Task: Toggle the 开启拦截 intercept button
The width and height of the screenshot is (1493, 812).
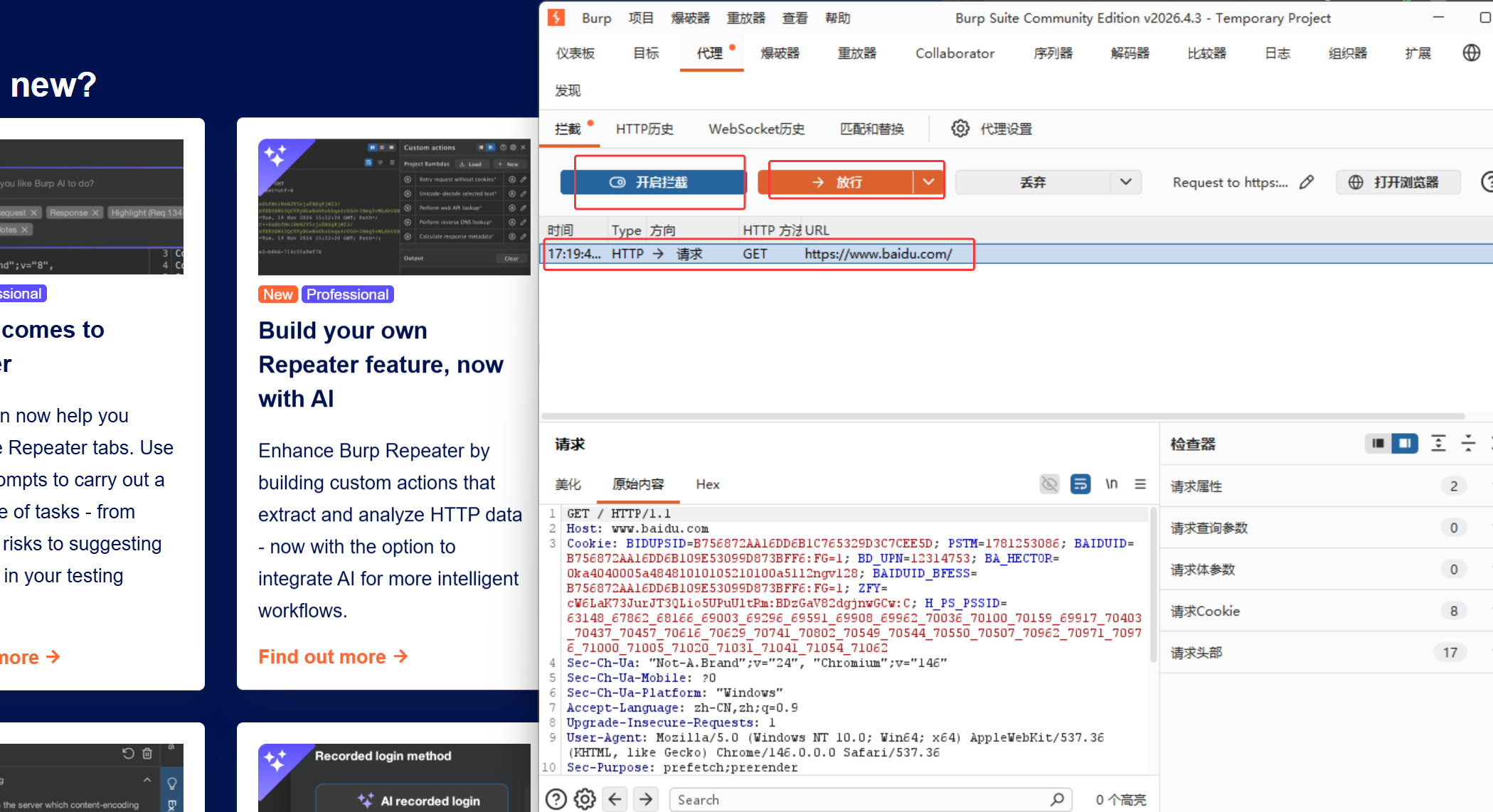Action: pos(652,183)
